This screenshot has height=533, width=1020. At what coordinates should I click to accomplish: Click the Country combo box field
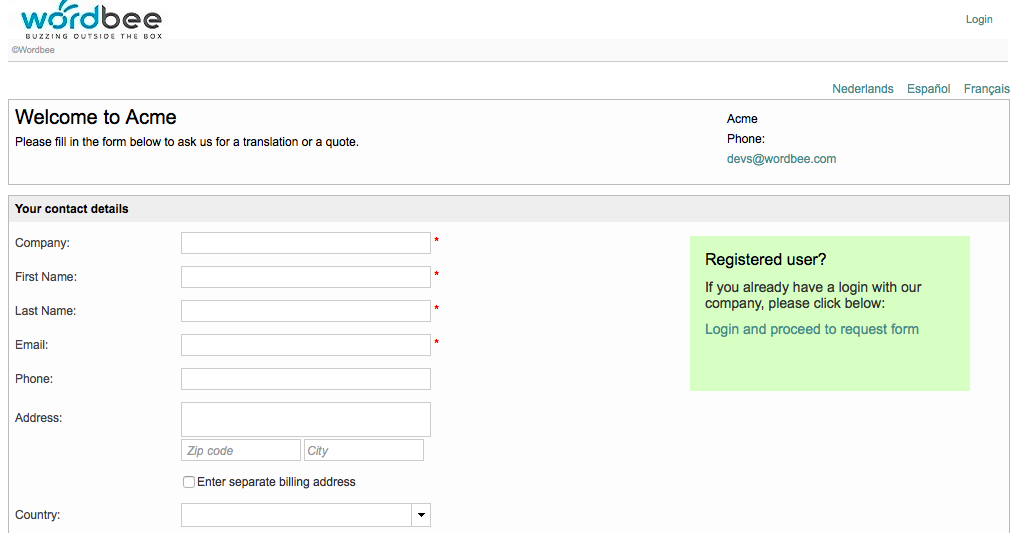296,515
